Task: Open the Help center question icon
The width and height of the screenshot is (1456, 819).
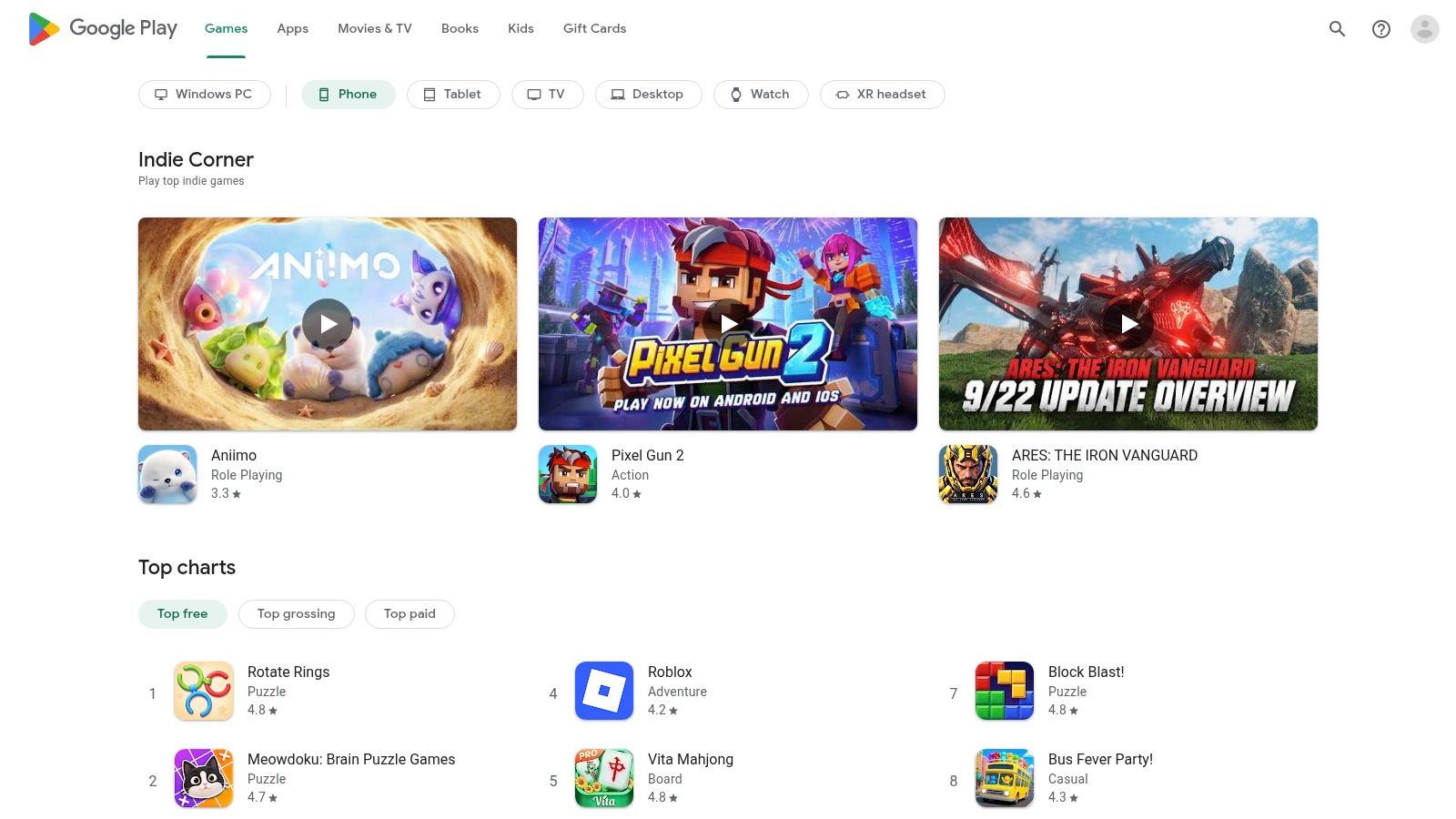Action: tap(1381, 29)
